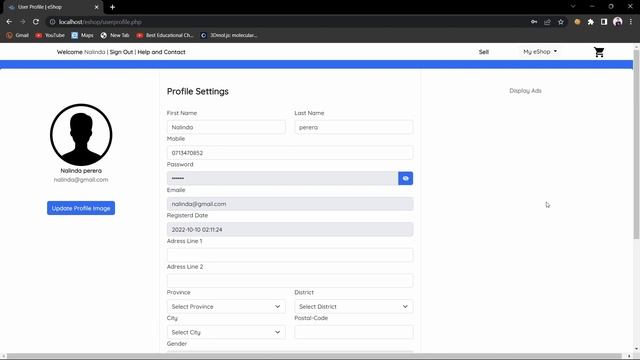Go back using browser back arrow

coord(9,22)
